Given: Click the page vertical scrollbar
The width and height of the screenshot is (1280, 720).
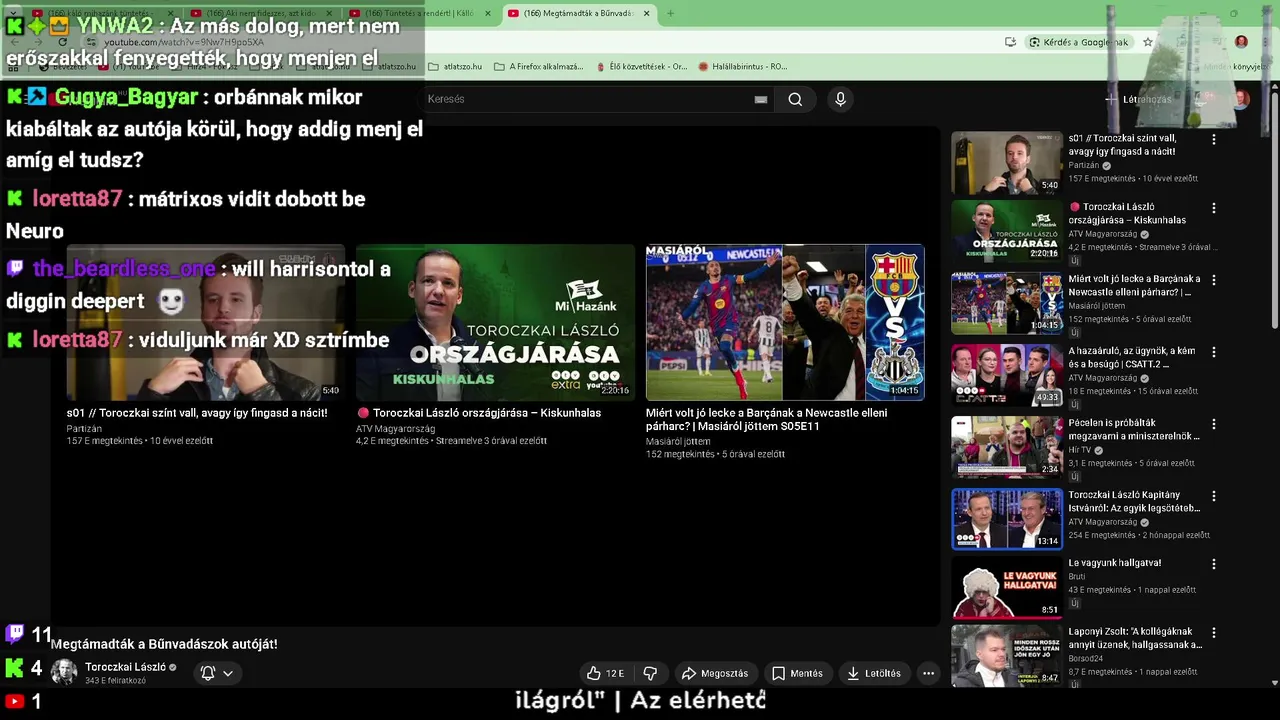Looking at the screenshot, I should tap(1274, 210).
